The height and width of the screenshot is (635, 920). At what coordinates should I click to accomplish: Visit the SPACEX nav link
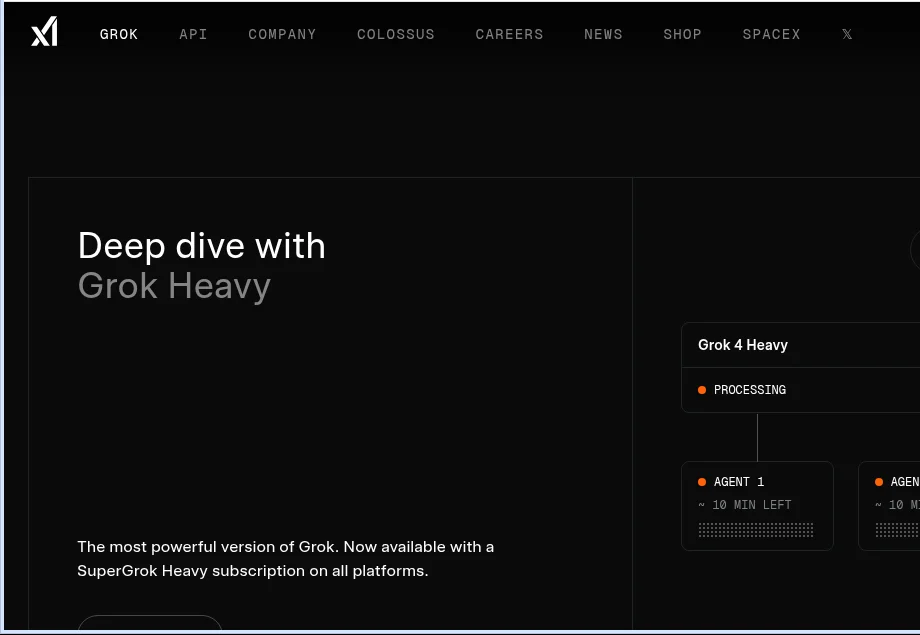pyautogui.click(x=772, y=35)
